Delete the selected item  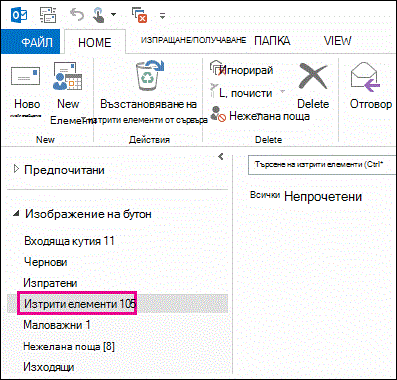tap(313, 87)
